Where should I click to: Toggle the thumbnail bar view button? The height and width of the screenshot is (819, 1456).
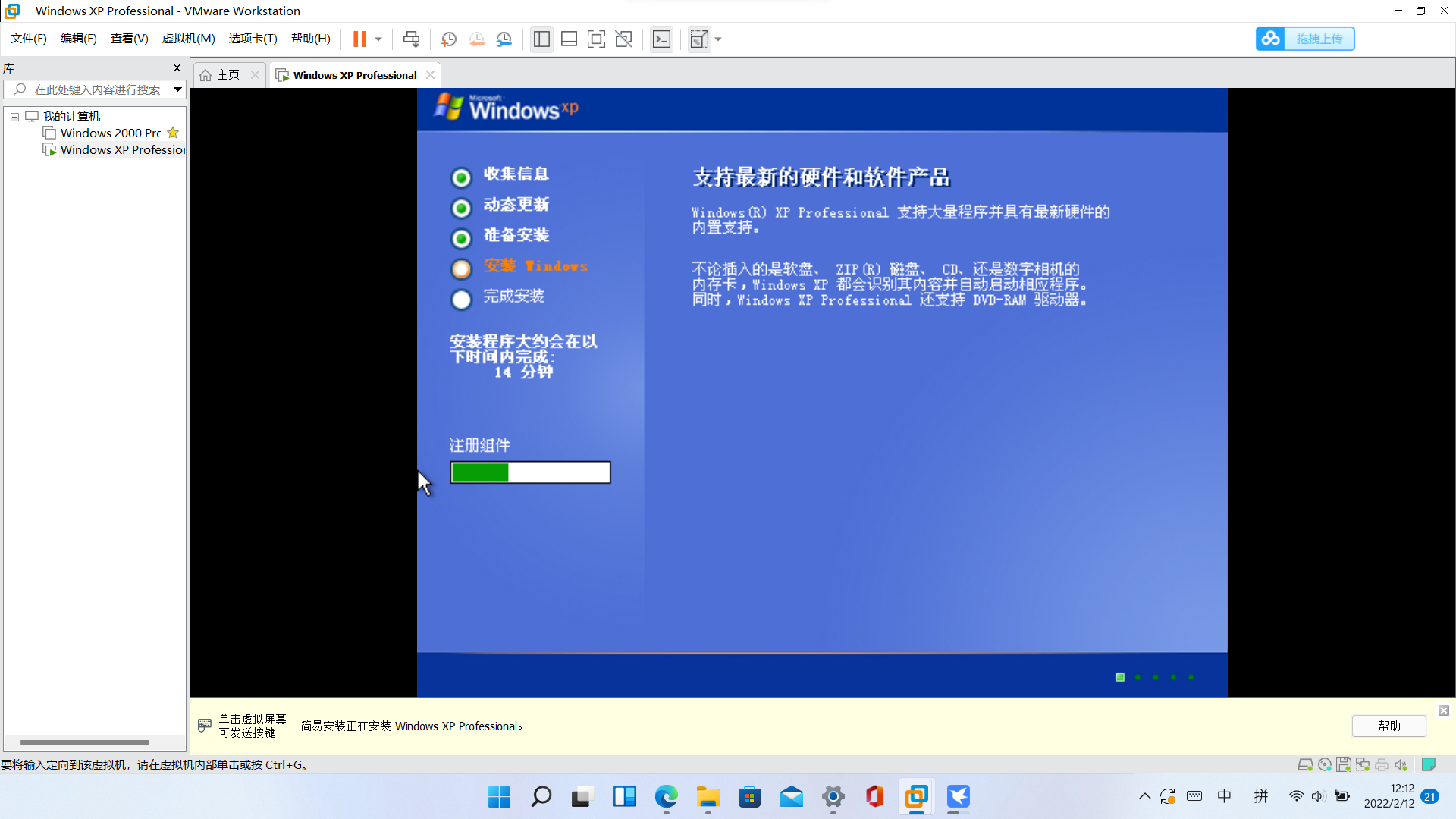click(569, 39)
